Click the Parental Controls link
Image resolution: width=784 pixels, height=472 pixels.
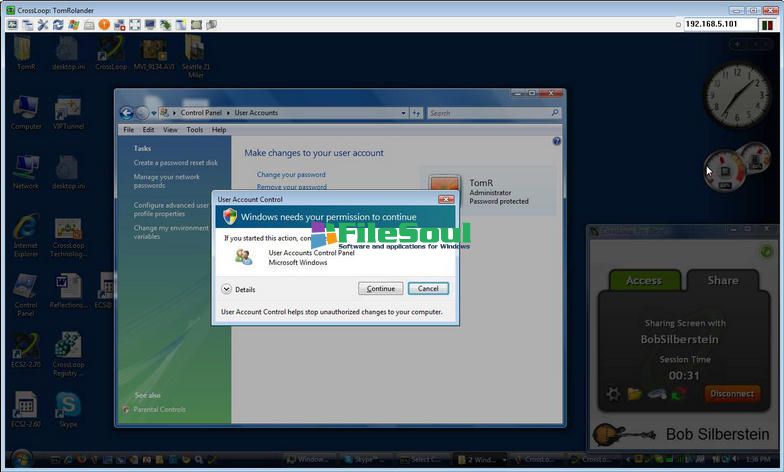pos(159,409)
